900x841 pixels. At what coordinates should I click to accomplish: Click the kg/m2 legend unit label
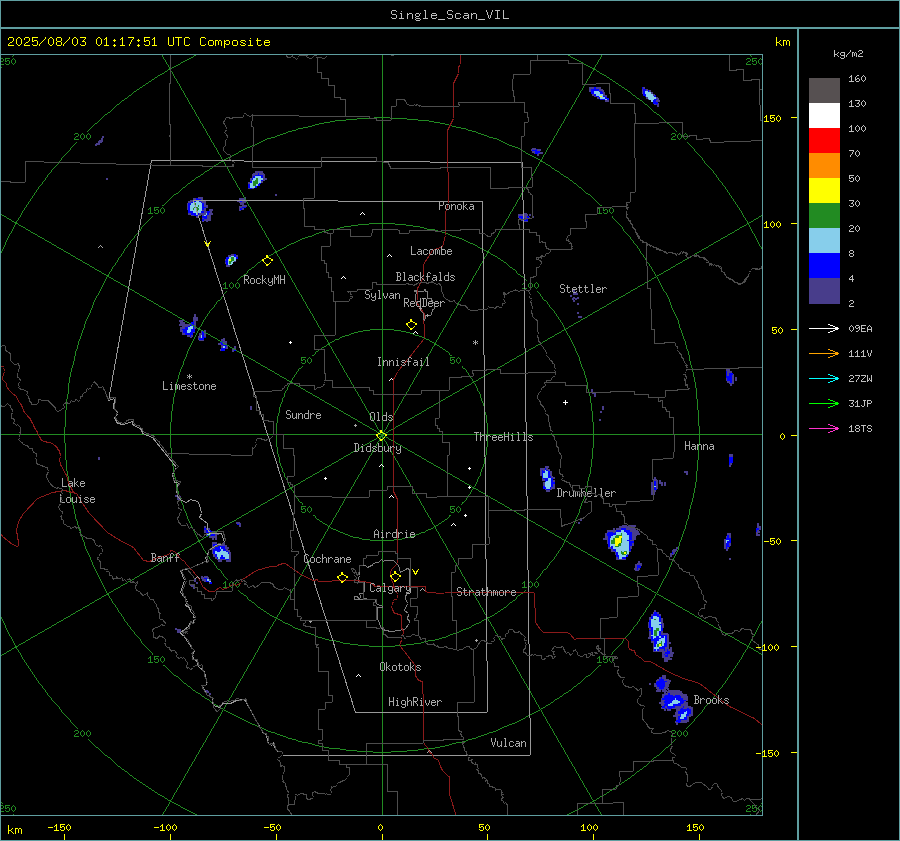click(848, 54)
